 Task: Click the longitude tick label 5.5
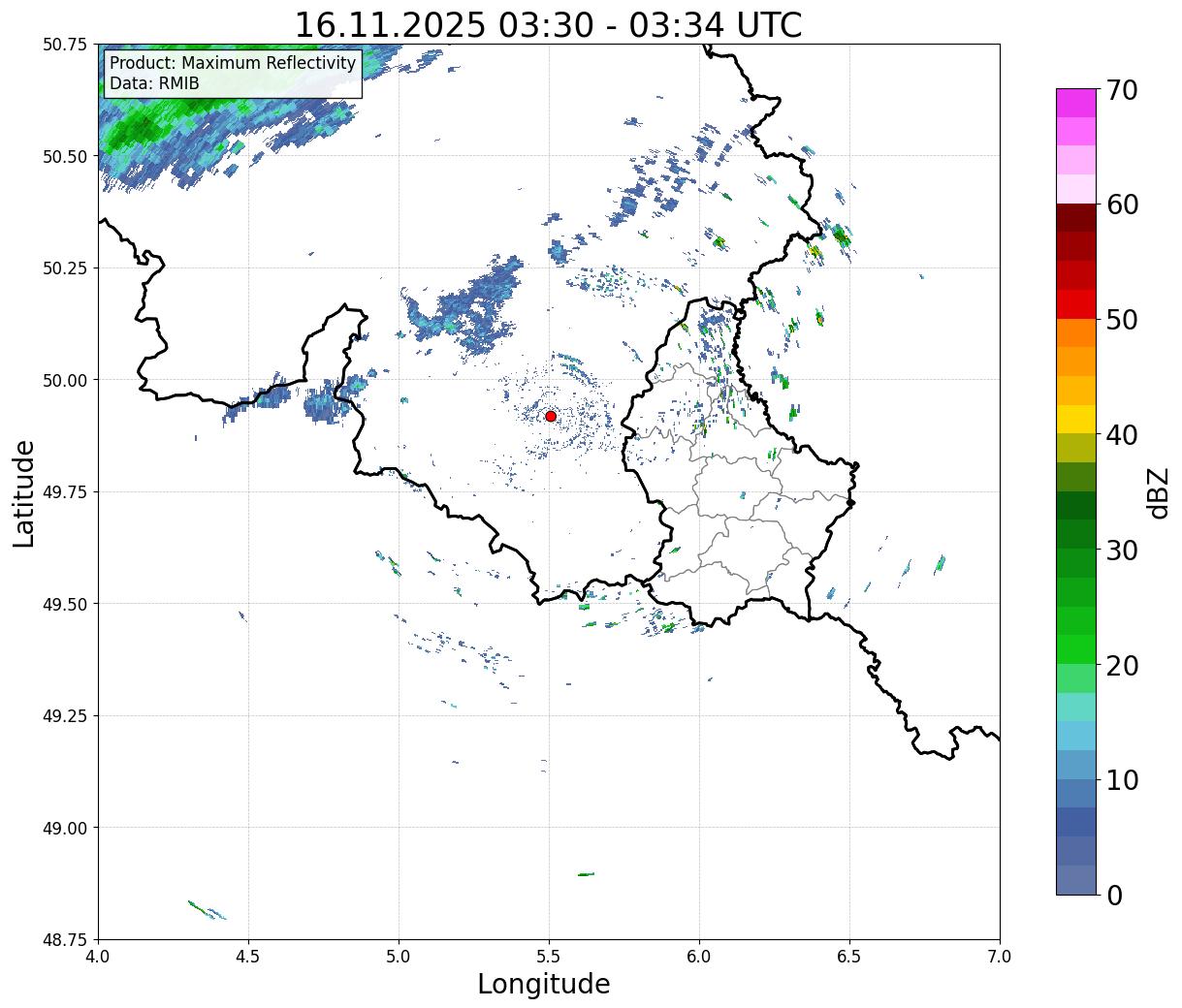pyautogui.click(x=549, y=956)
